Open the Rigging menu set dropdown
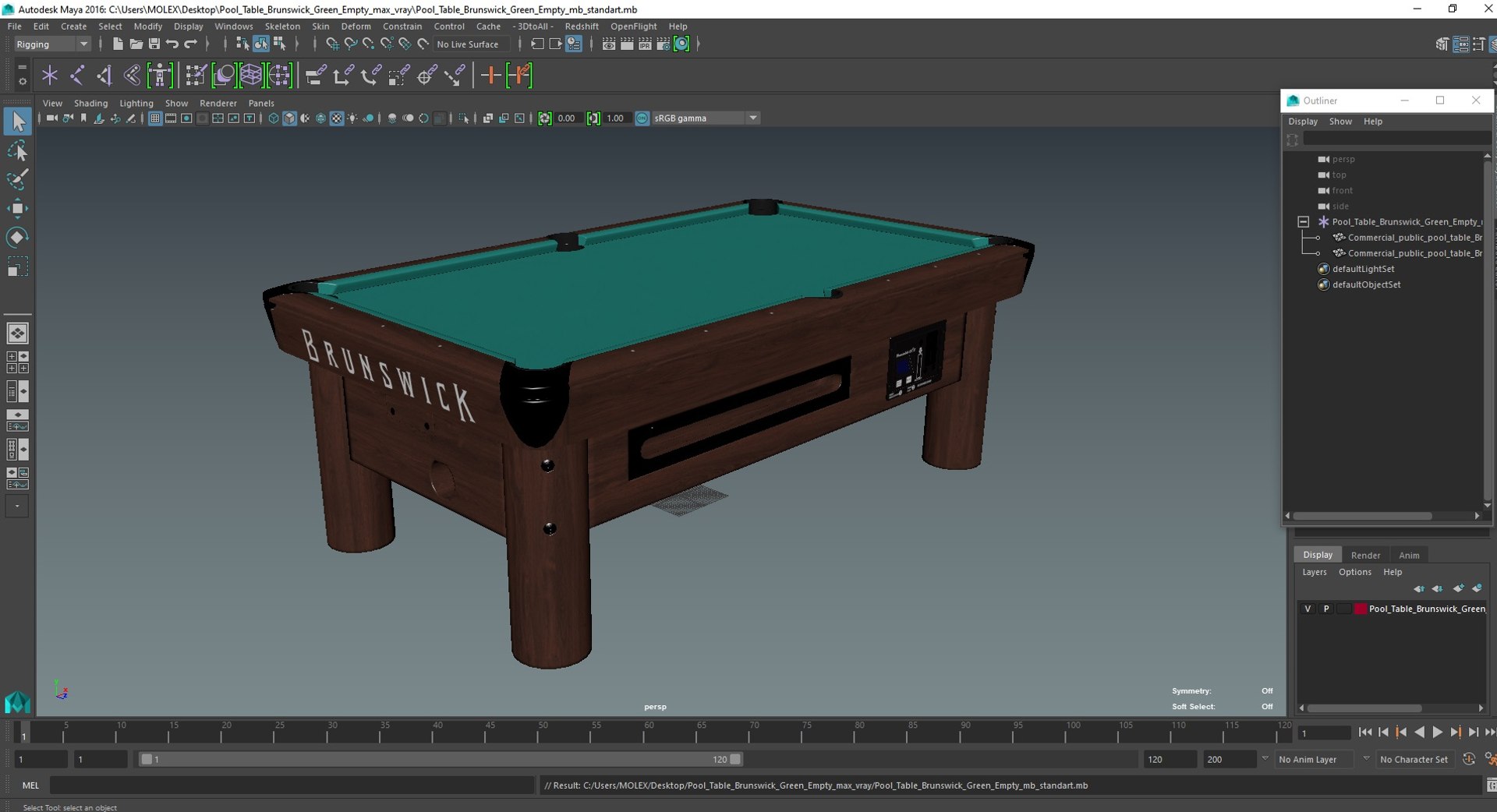The height and width of the screenshot is (812, 1497). tap(51, 44)
